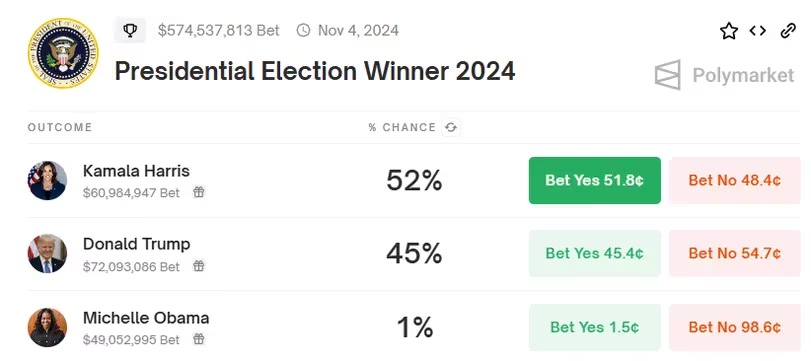Viewport: 811px width, 361px height.
Task: Copy market link via chain icon
Action: coord(788,31)
